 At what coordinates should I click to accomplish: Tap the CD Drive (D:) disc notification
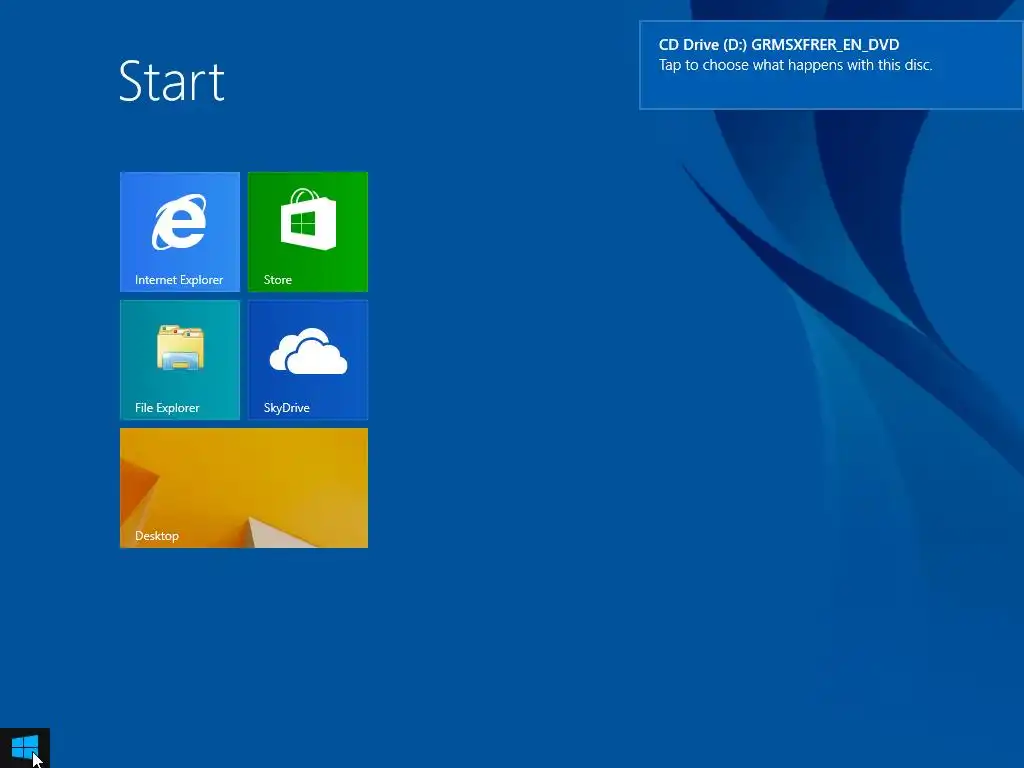pyautogui.click(x=831, y=65)
